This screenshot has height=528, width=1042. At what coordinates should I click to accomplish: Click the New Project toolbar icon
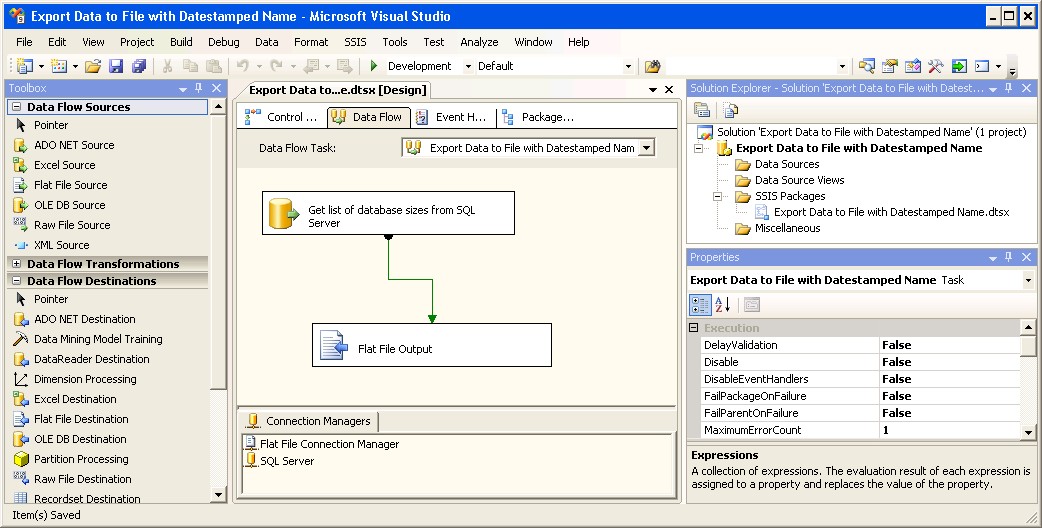click(x=25, y=66)
